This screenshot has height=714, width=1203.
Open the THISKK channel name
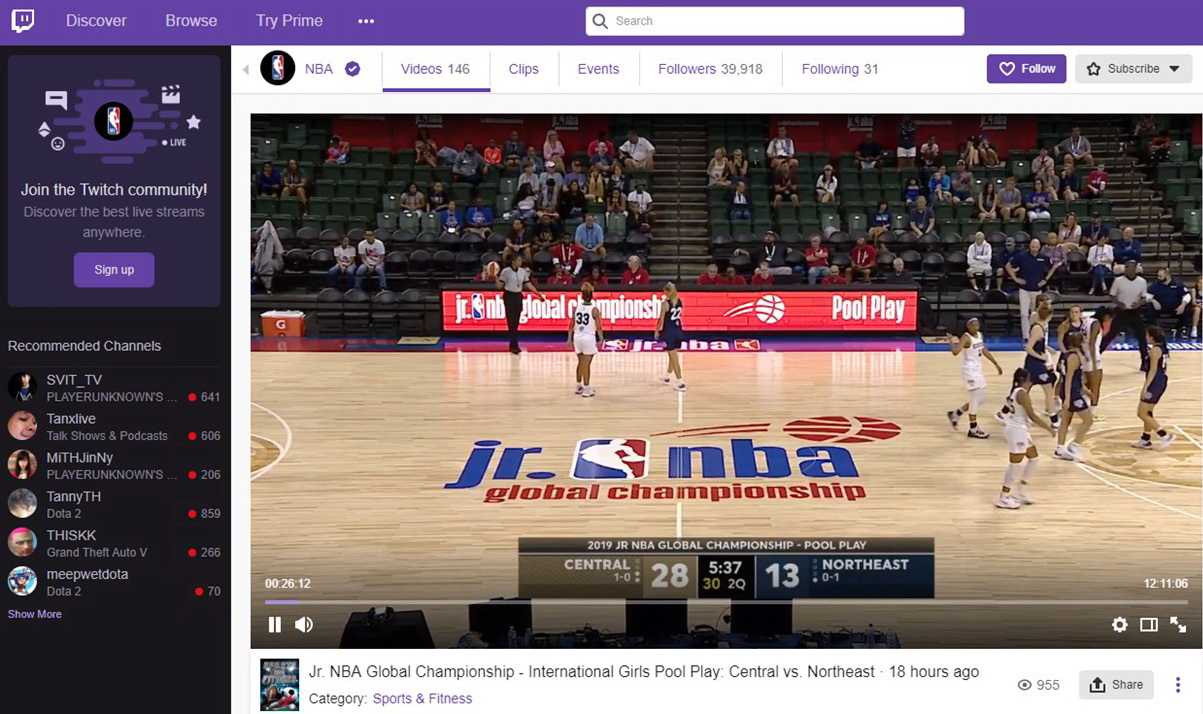[x=71, y=536]
